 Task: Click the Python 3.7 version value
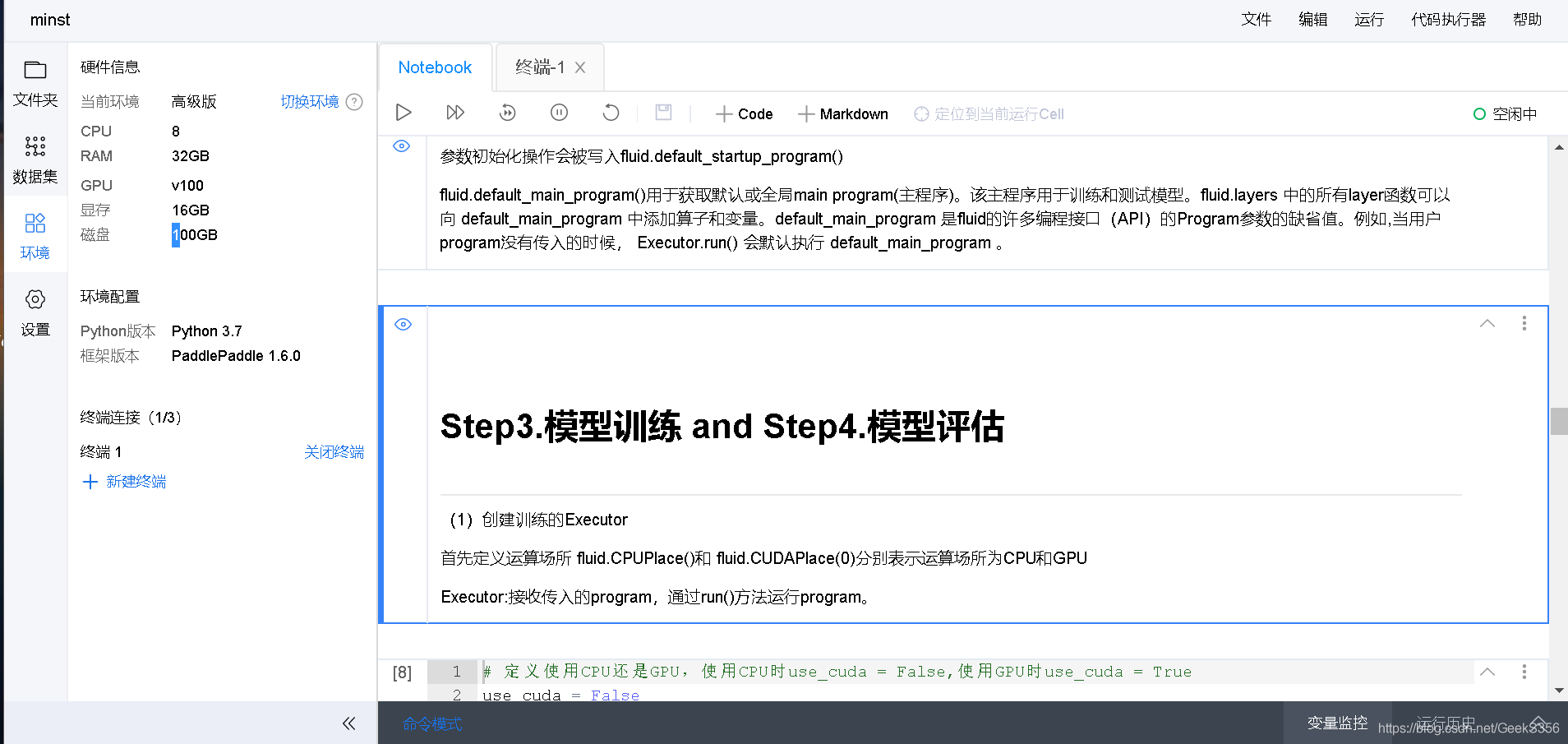click(207, 331)
